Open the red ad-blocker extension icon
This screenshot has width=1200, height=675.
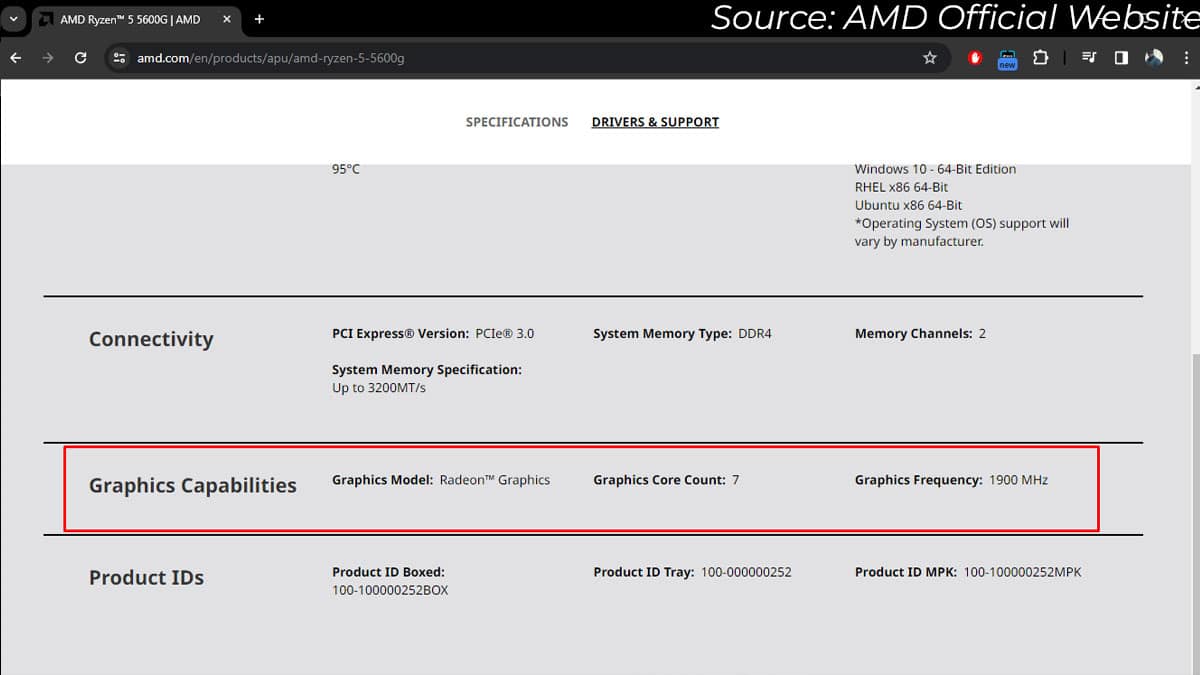(x=975, y=58)
